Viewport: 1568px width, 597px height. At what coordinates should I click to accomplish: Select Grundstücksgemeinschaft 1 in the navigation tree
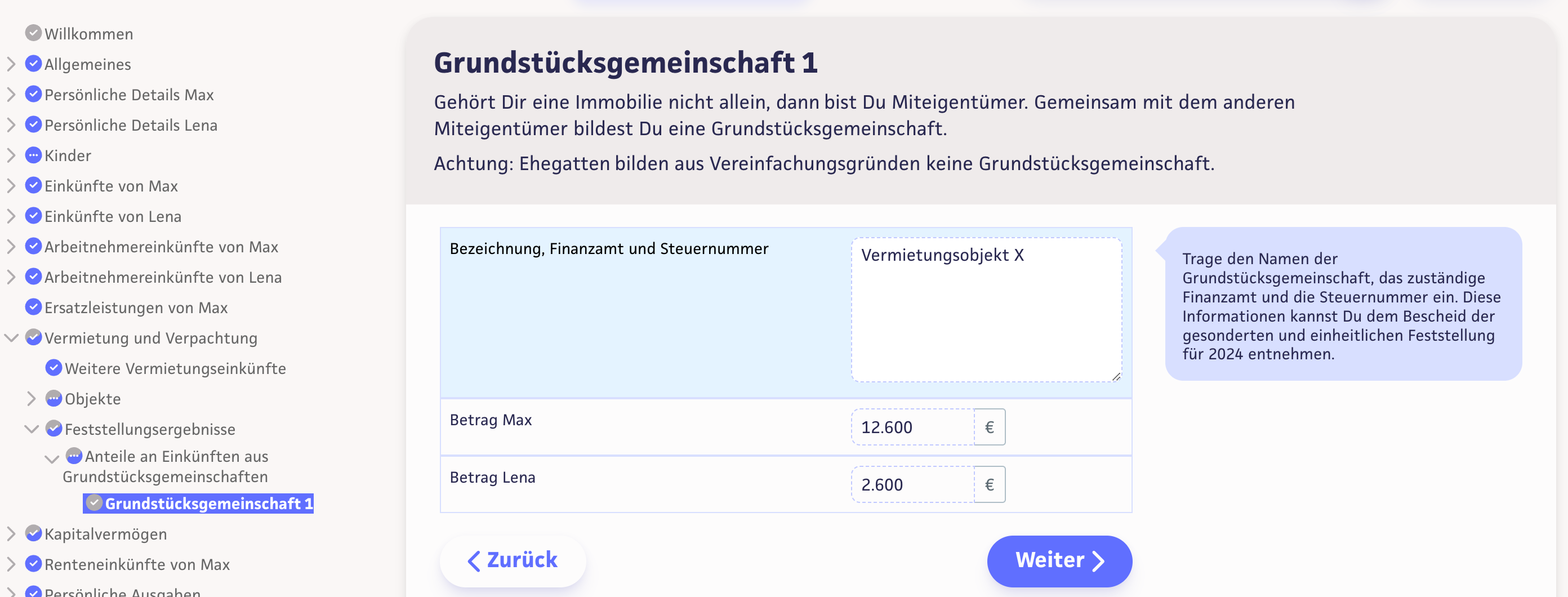[208, 504]
